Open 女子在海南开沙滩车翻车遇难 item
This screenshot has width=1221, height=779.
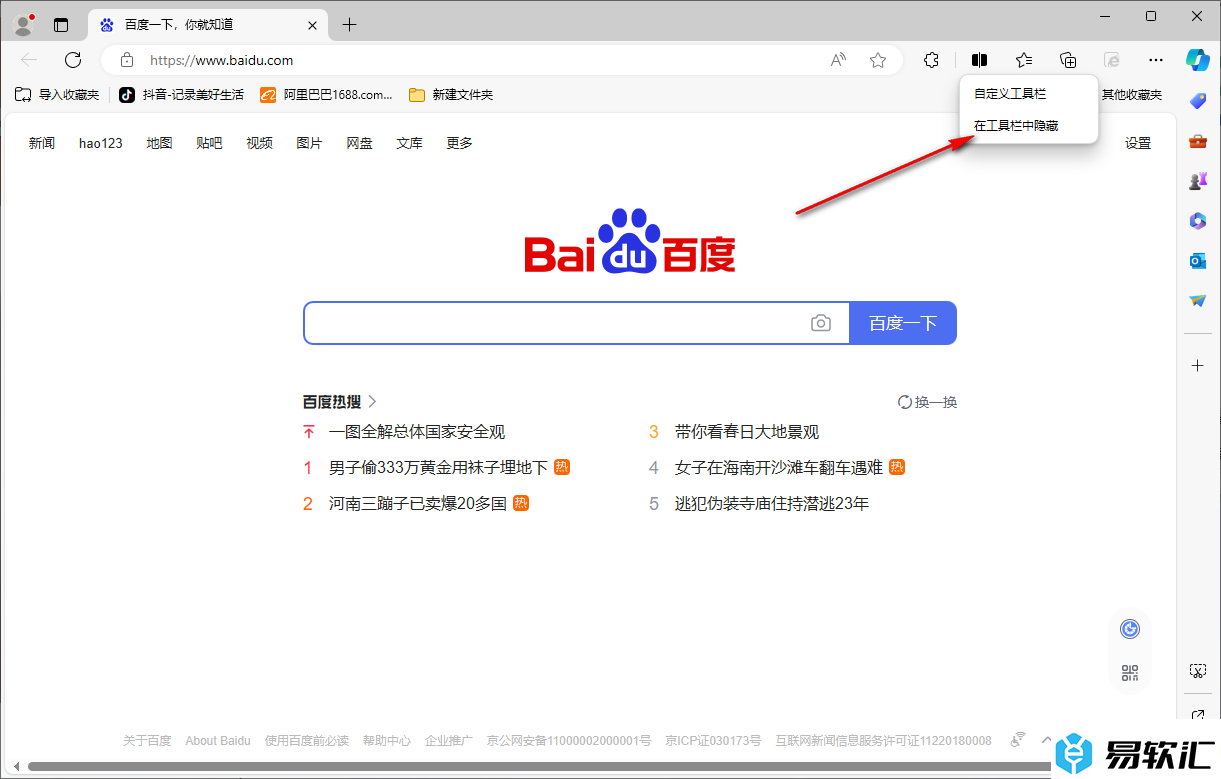click(779, 467)
